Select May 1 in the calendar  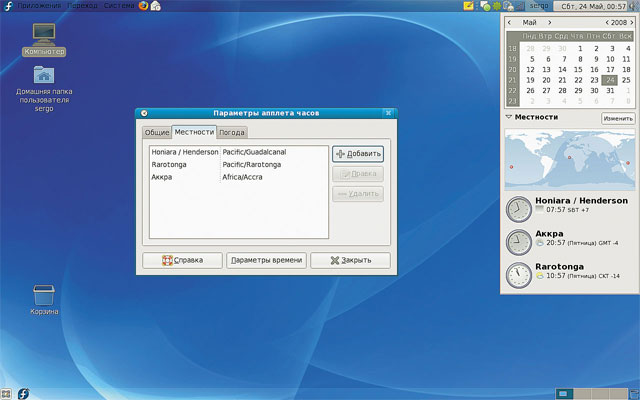(580, 48)
